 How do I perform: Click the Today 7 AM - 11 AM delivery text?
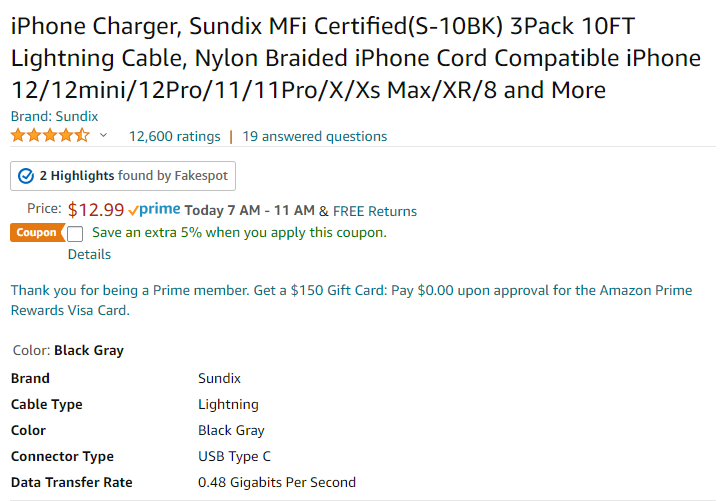(250, 211)
